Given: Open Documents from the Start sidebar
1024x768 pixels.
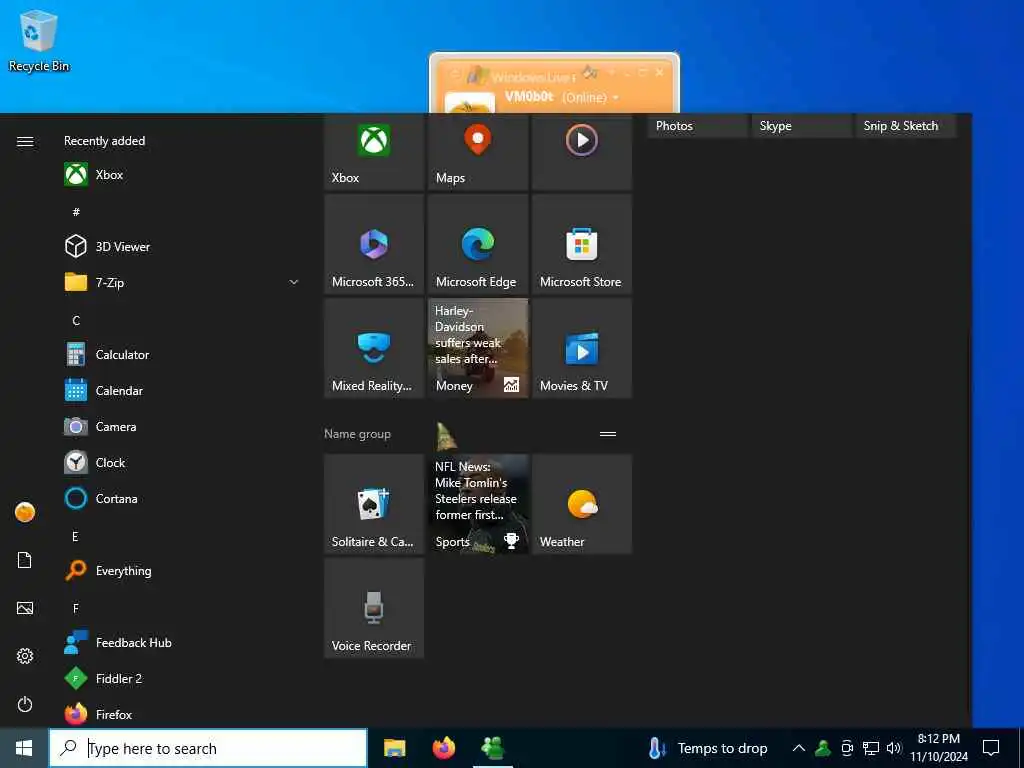Looking at the screenshot, I should pos(25,560).
